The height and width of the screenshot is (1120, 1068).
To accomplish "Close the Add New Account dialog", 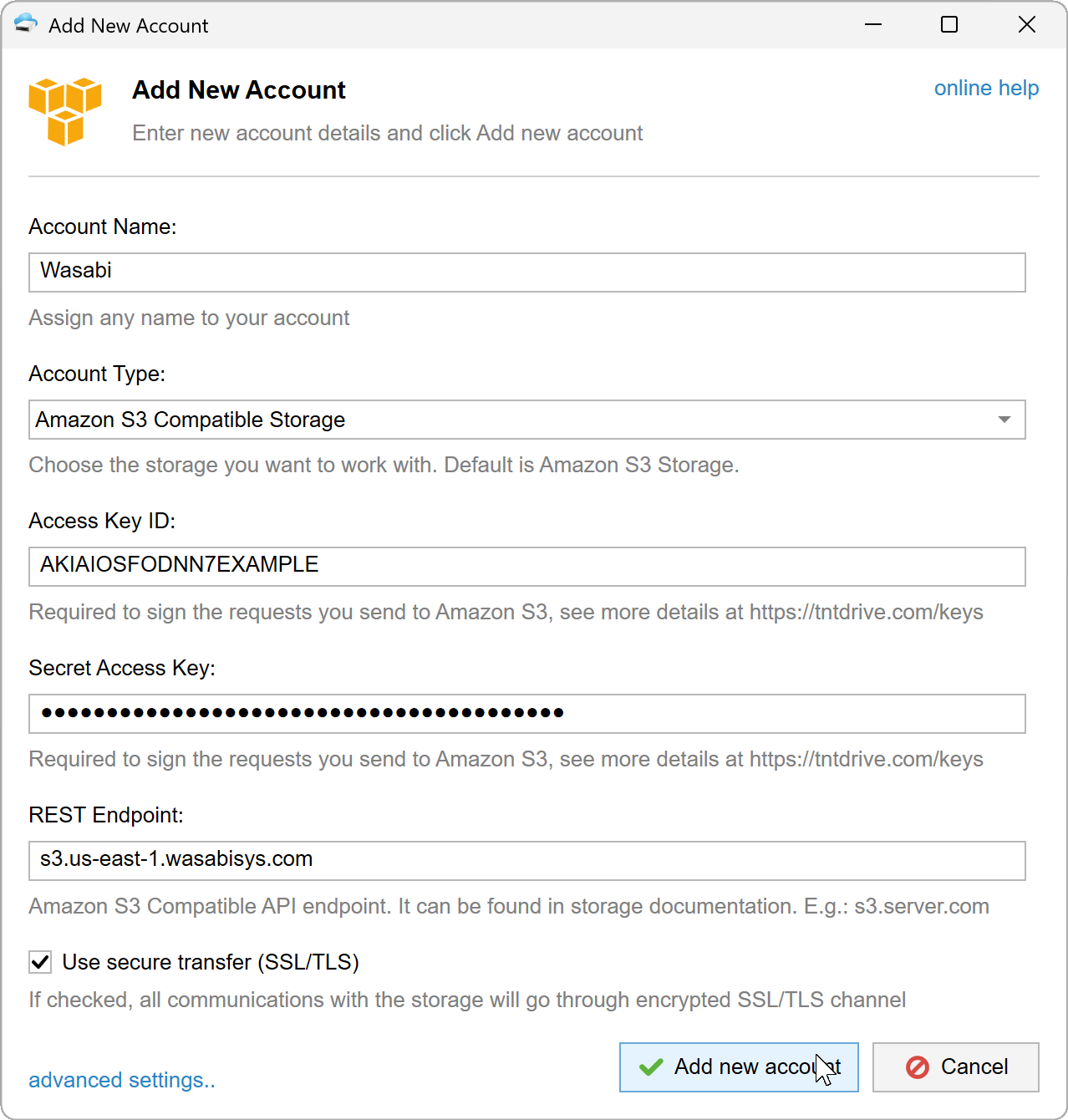I will 1027,24.
